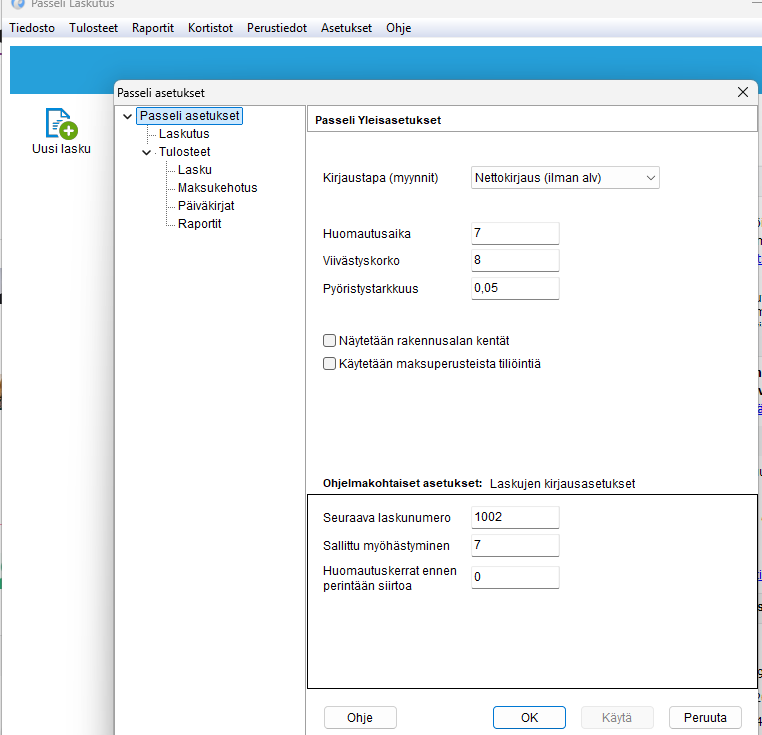The width and height of the screenshot is (762, 735).
Task: Open the Asetukset menu
Action: pyautogui.click(x=346, y=28)
